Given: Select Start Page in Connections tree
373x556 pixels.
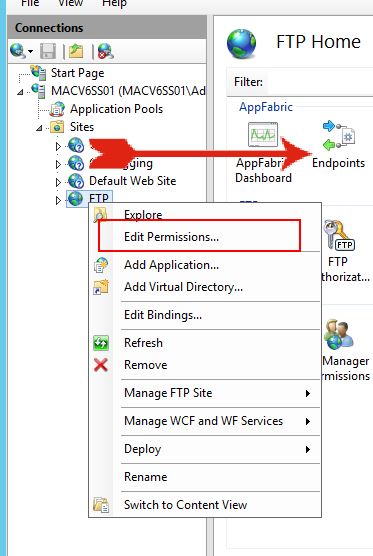Looking at the screenshot, I should [x=78, y=73].
